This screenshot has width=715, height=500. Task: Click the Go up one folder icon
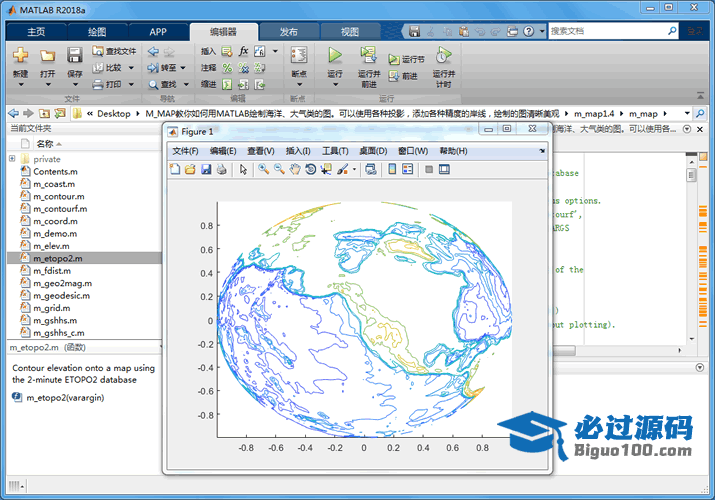pos(44,113)
